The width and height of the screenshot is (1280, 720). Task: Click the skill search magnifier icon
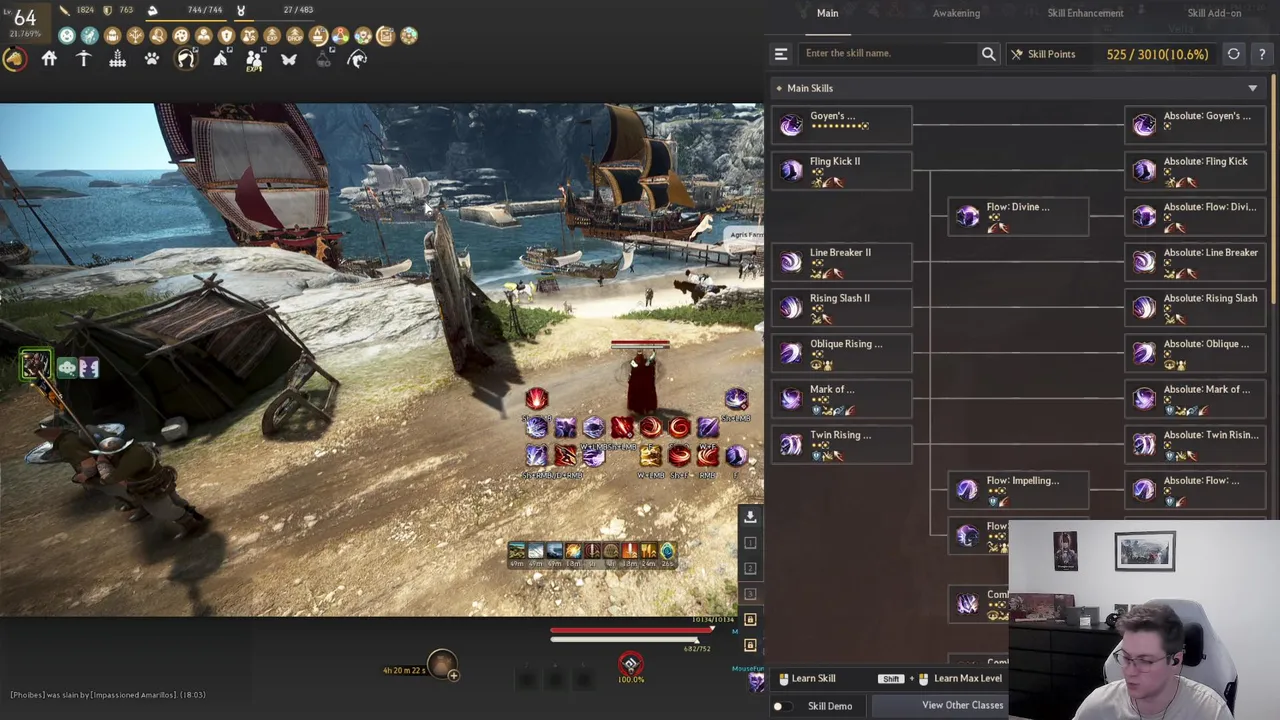tap(988, 54)
